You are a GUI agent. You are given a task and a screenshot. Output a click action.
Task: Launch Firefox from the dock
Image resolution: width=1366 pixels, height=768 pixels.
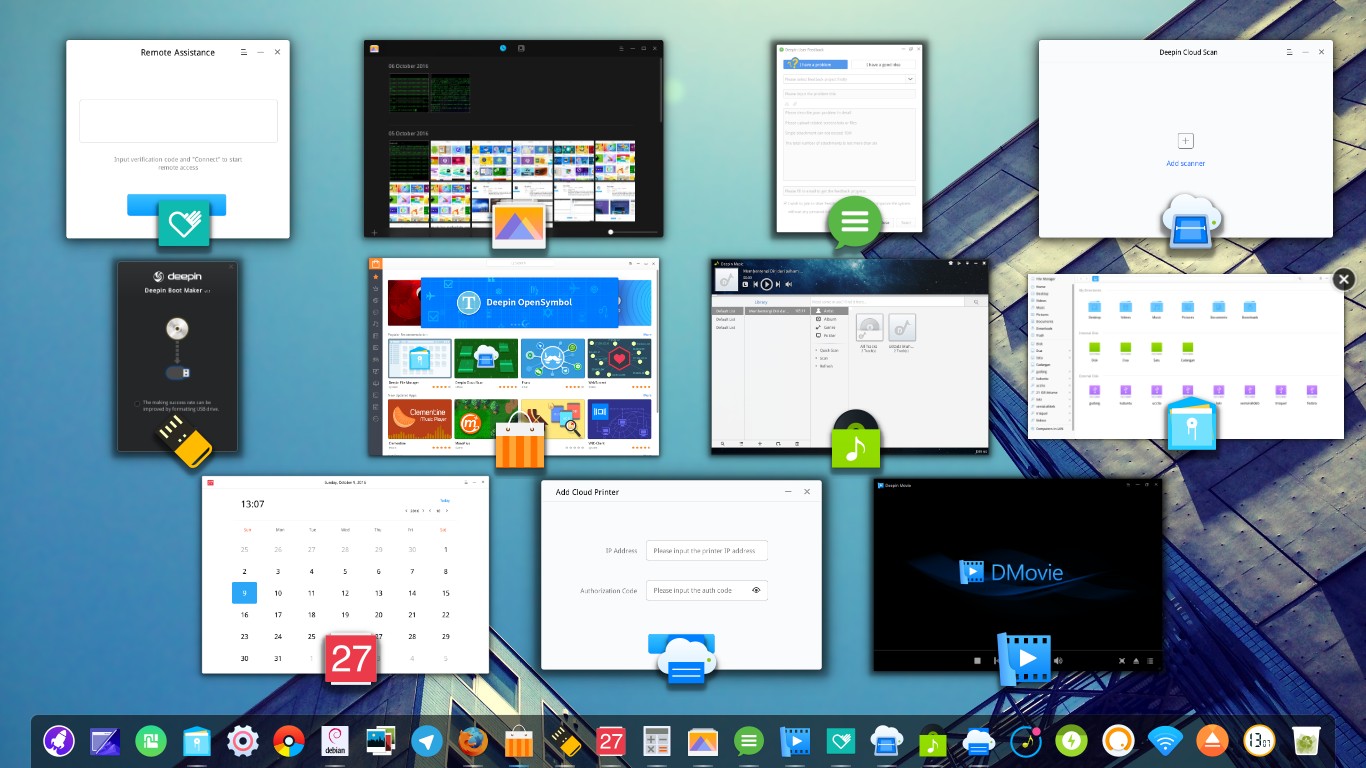coord(473,741)
